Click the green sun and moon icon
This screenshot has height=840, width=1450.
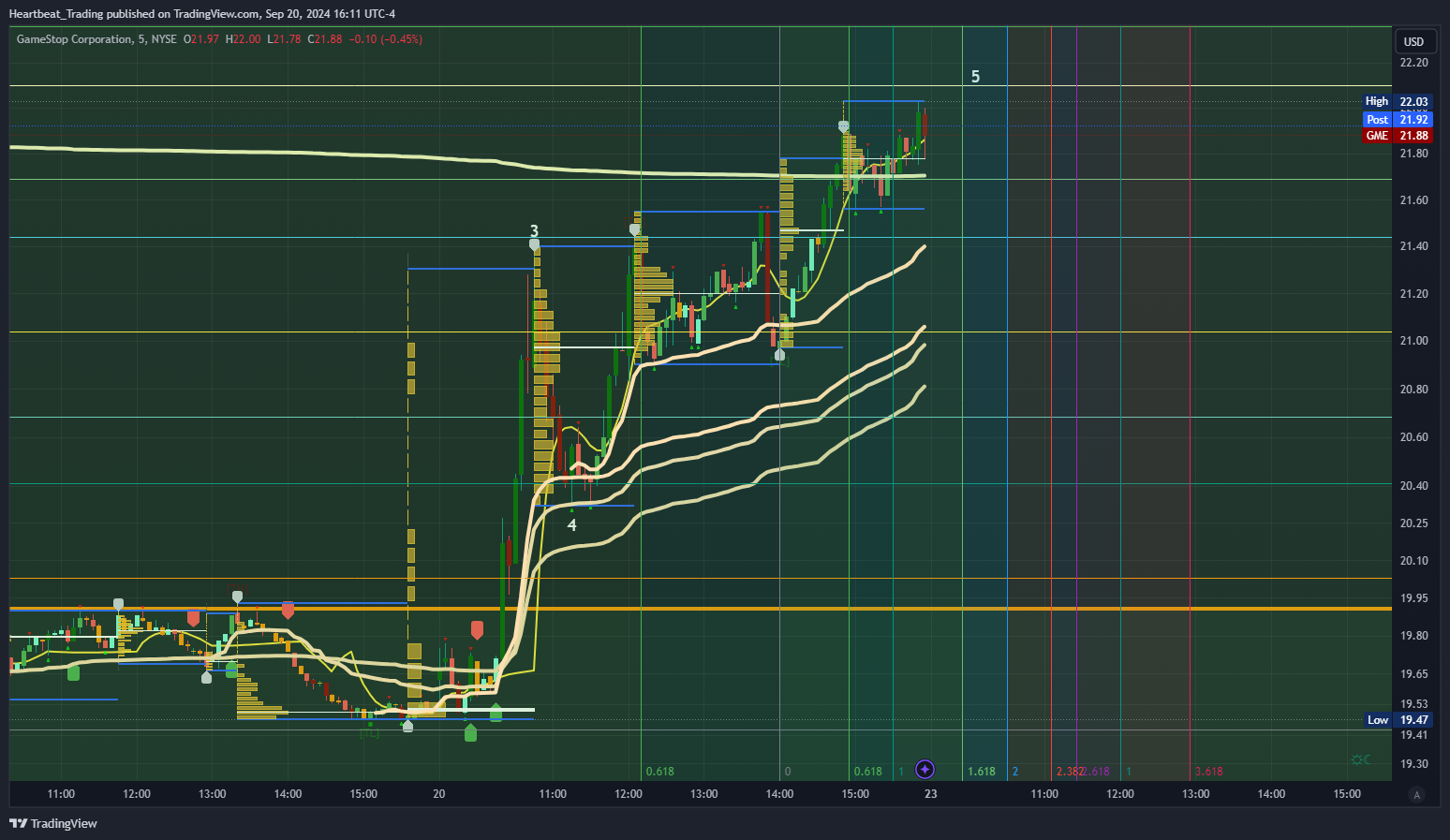tap(1361, 759)
